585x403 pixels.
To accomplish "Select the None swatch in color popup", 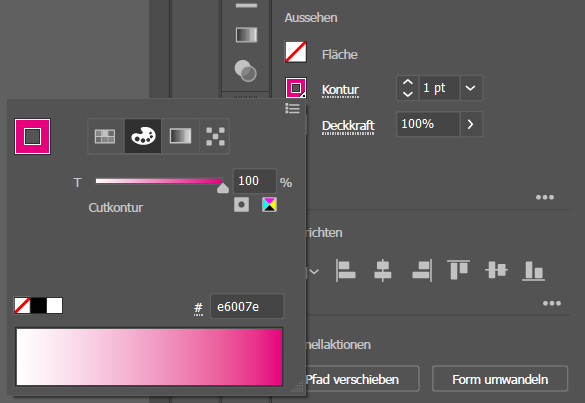I will pos(22,306).
